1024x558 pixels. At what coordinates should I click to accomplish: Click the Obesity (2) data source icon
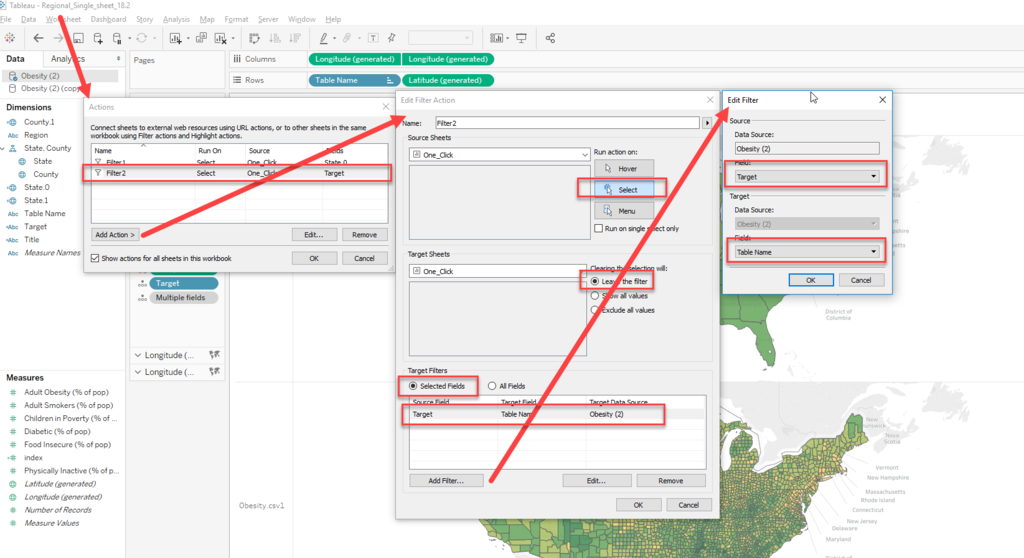pyautogui.click(x=12, y=76)
